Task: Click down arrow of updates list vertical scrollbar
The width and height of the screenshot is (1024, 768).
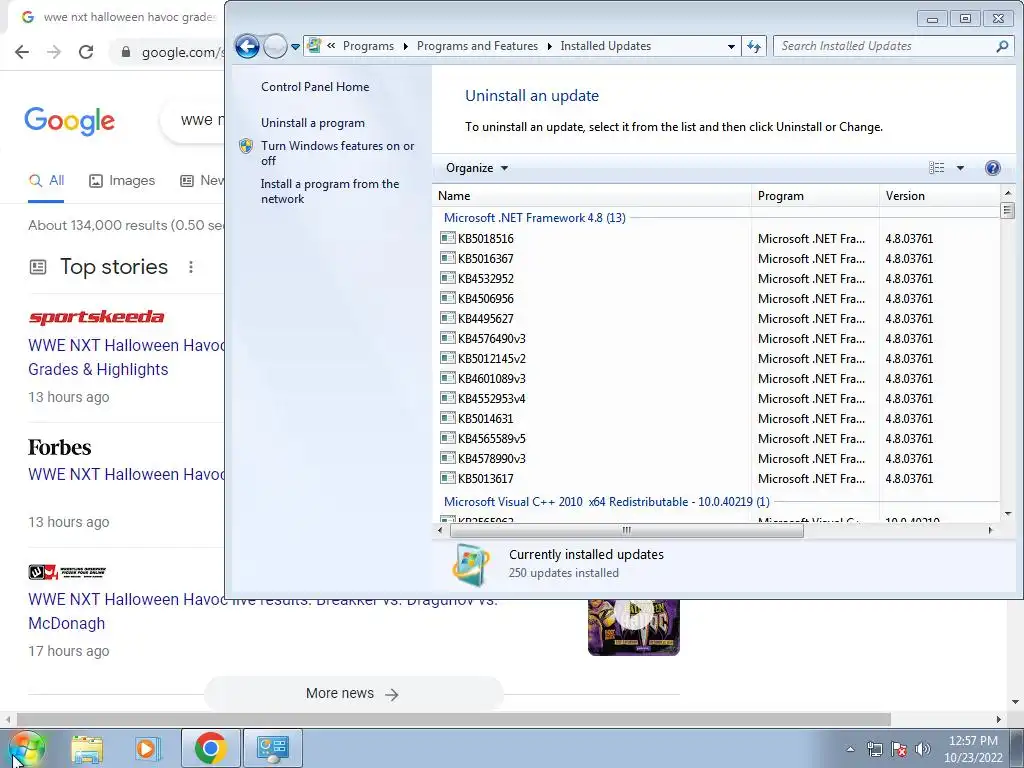Action: (1007, 514)
